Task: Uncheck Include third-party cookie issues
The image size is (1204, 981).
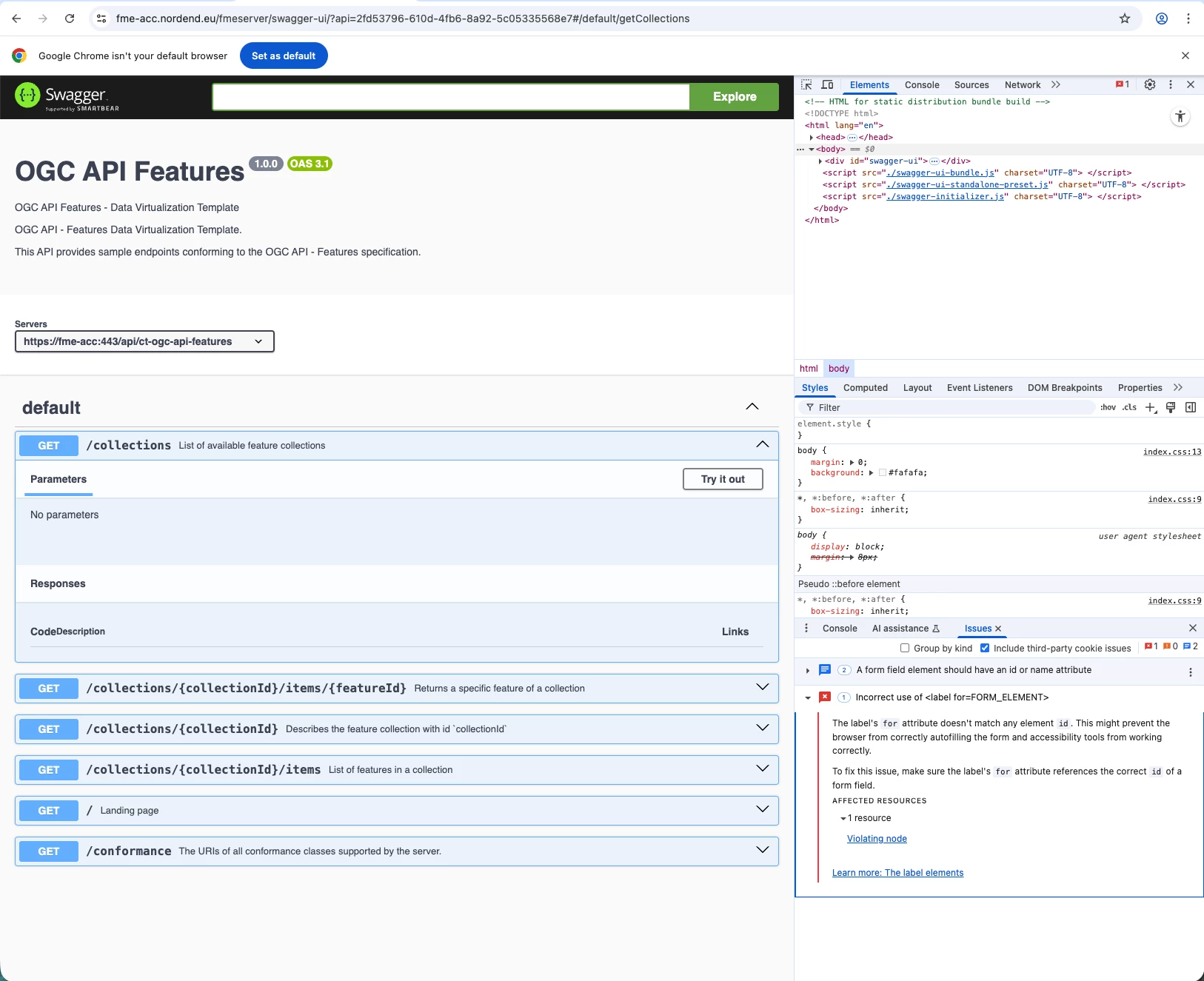Action: 985,648
